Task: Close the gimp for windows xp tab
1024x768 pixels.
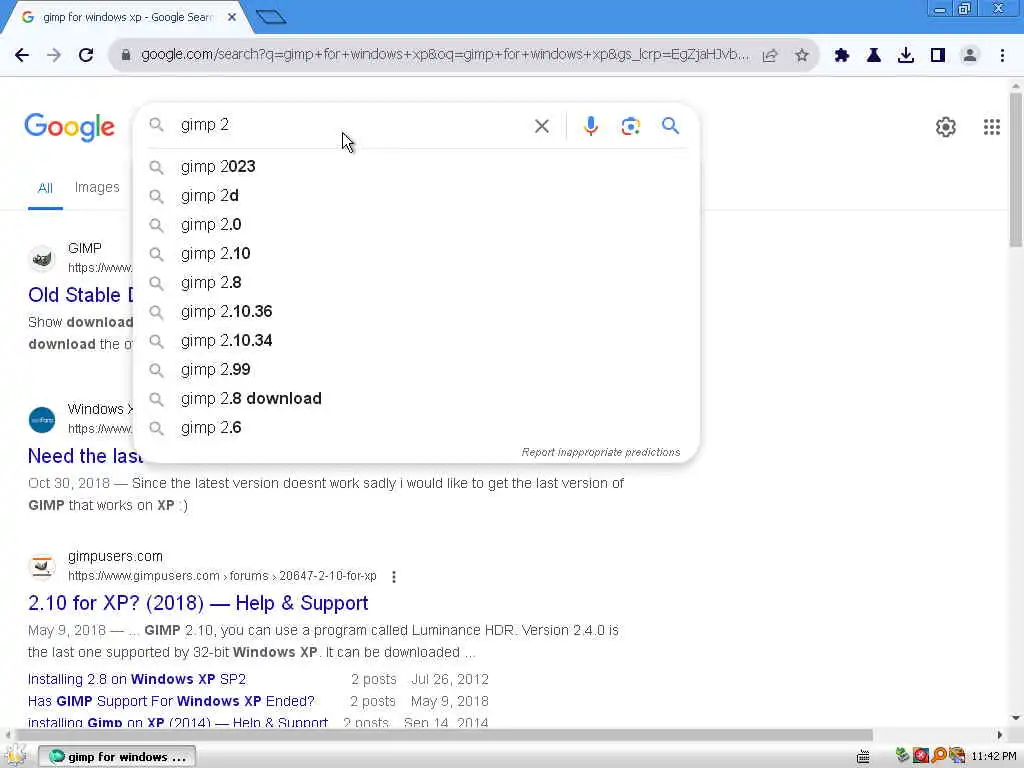Action: [232, 17]
